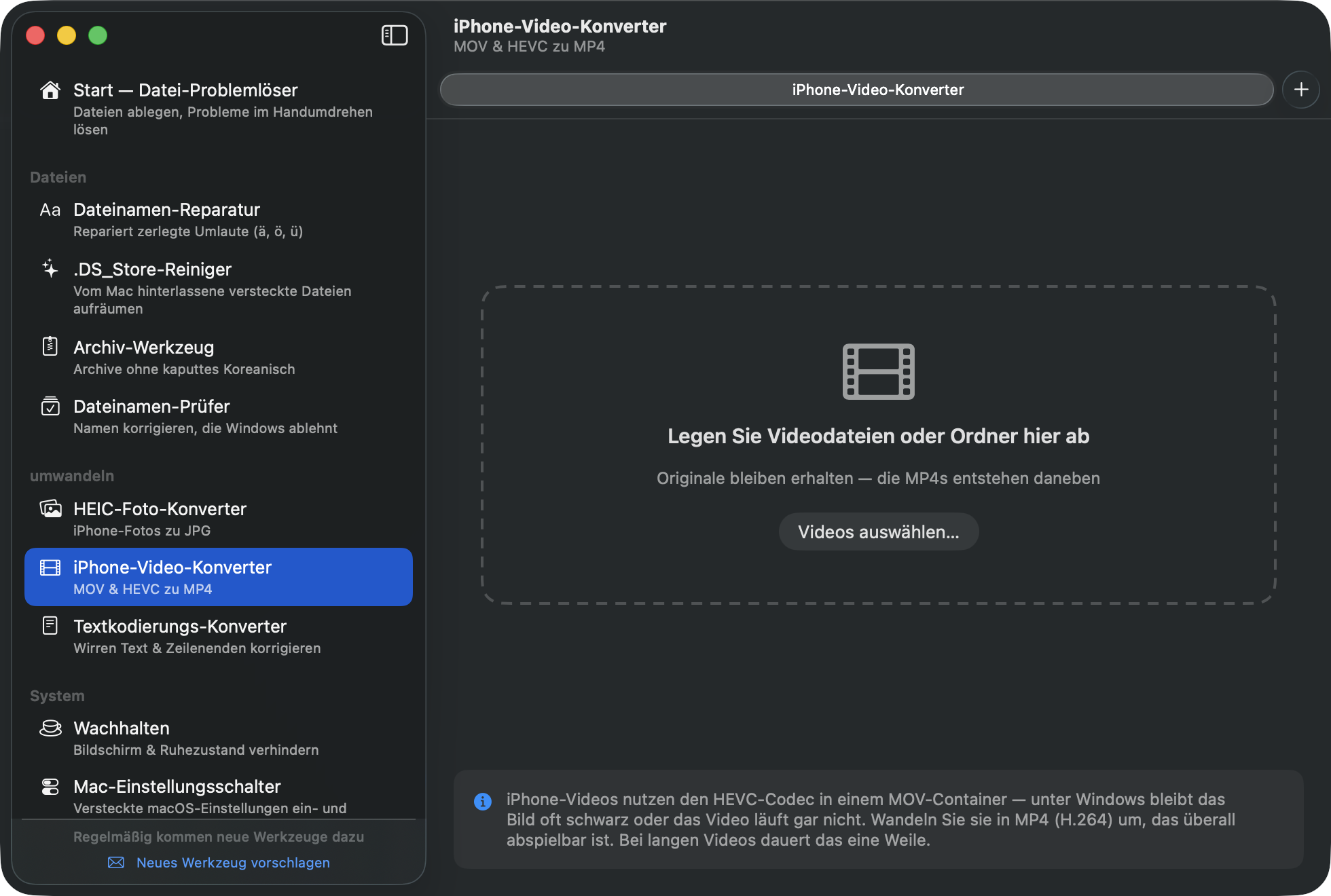This screenshot has width=1331, height=896.
Task: Click the large film icon in drop zone
Action: [879, 372]
